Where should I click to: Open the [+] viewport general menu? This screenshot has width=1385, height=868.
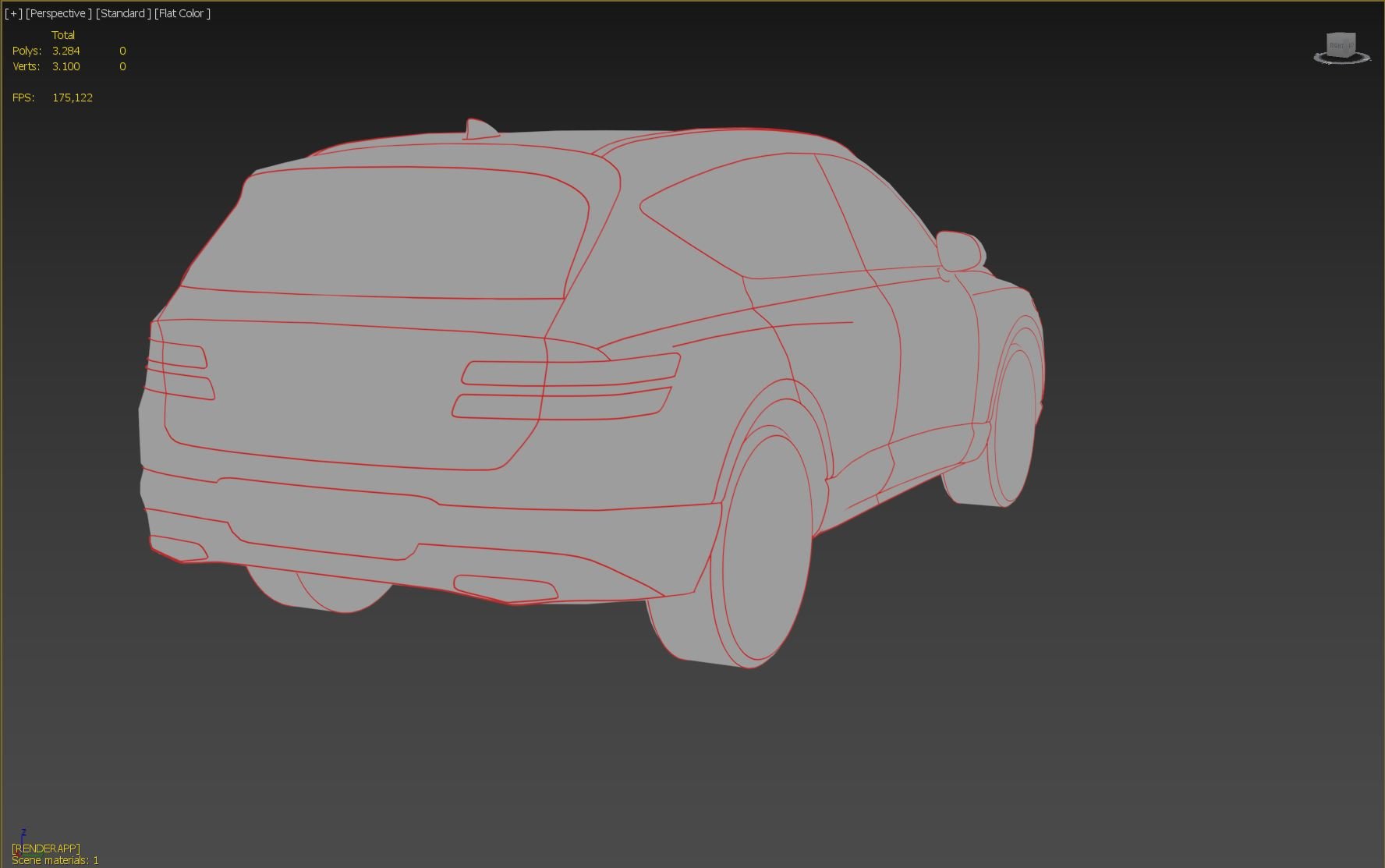click(x=14, y=13)
